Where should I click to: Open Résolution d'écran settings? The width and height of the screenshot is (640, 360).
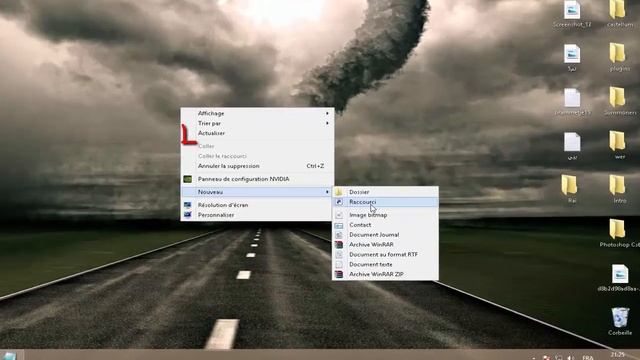pyautogui.click(x=257, y=205)
